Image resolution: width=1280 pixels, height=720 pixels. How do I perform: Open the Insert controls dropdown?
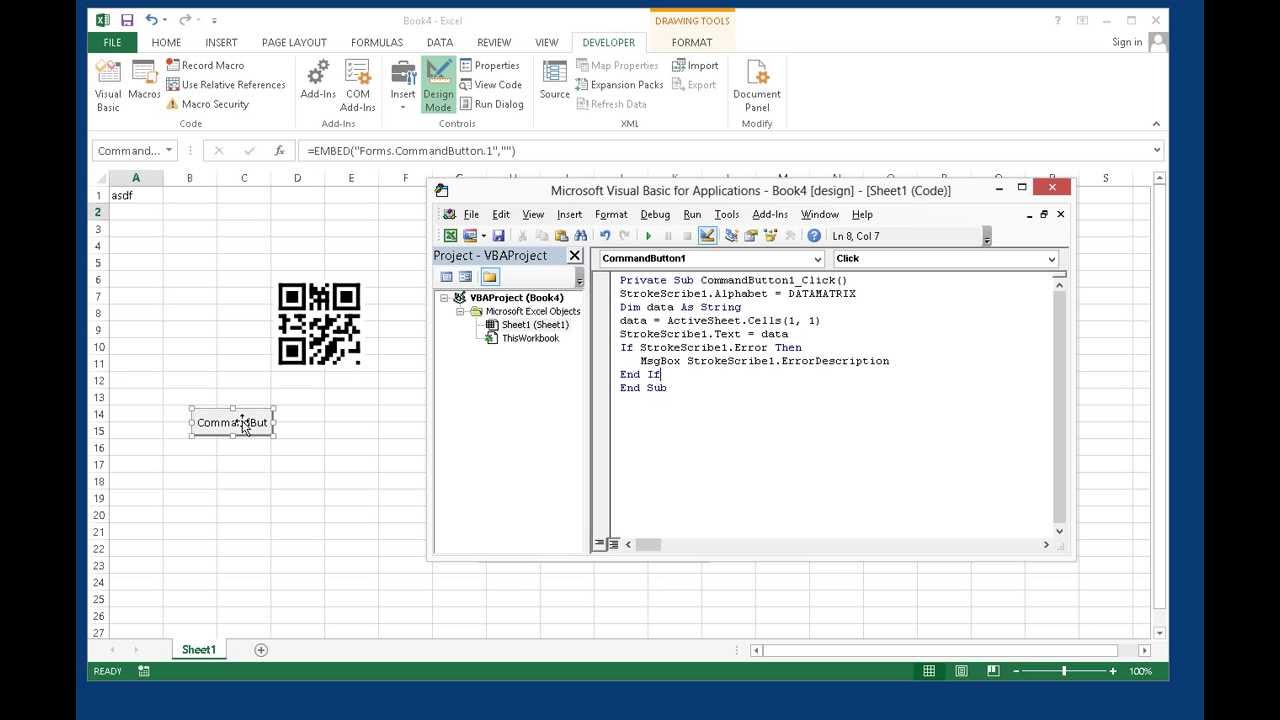[x=403, y=86]
